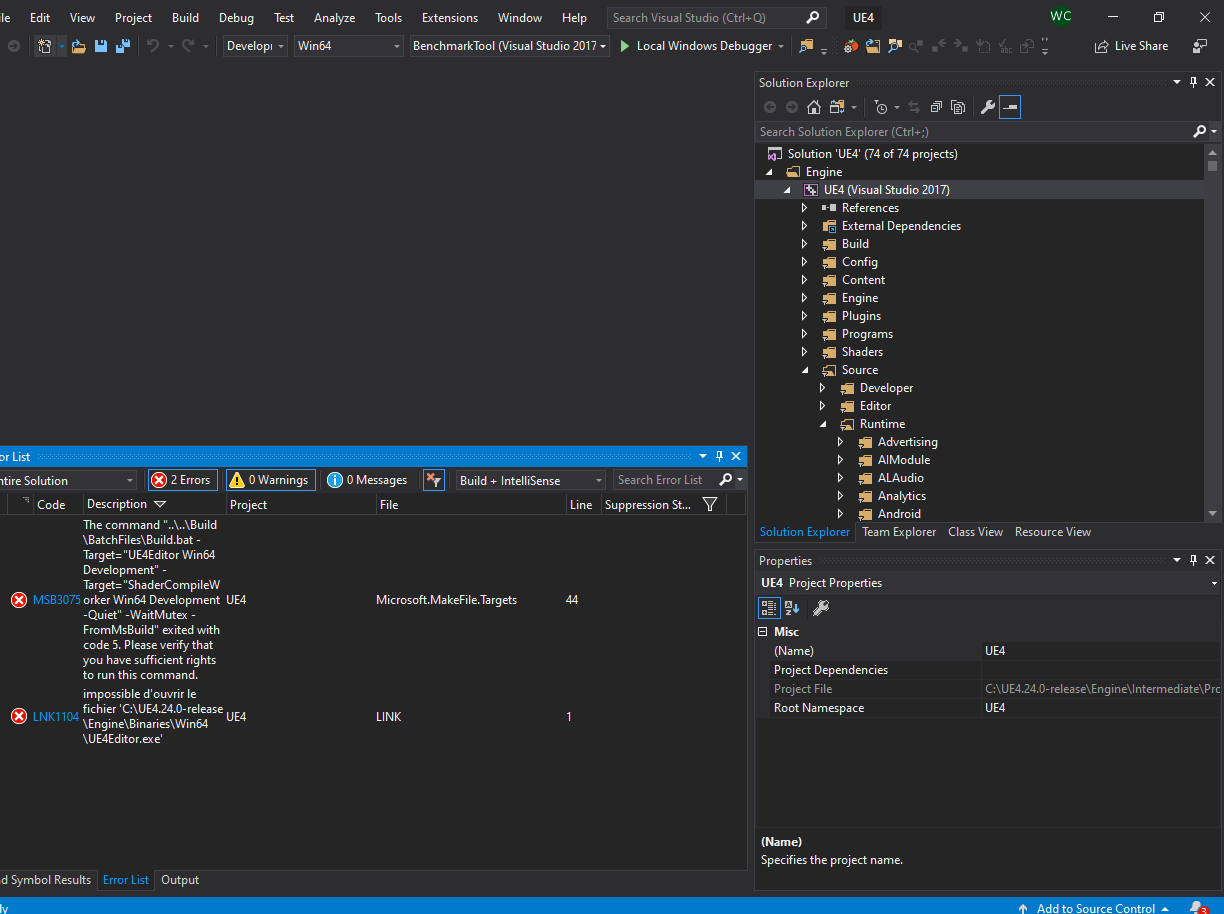Click the Undo arrow icon
Viewport: 1224px width, 914px height.
pyautogui.click(x=153, y=46)
